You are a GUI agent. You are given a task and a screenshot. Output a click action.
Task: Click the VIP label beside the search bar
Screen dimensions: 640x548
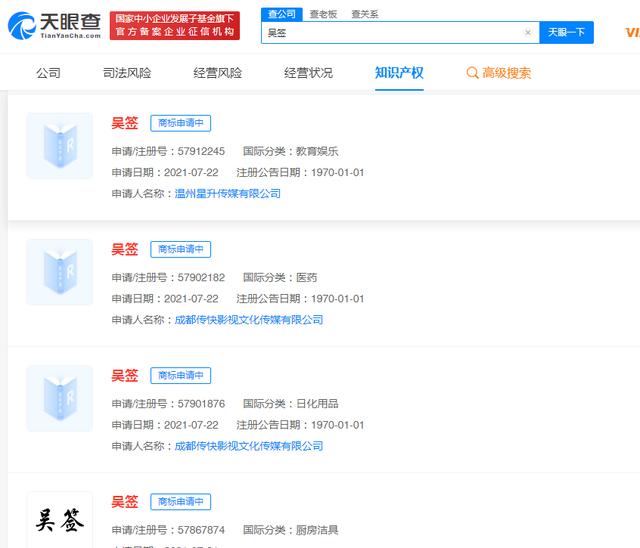633,32
